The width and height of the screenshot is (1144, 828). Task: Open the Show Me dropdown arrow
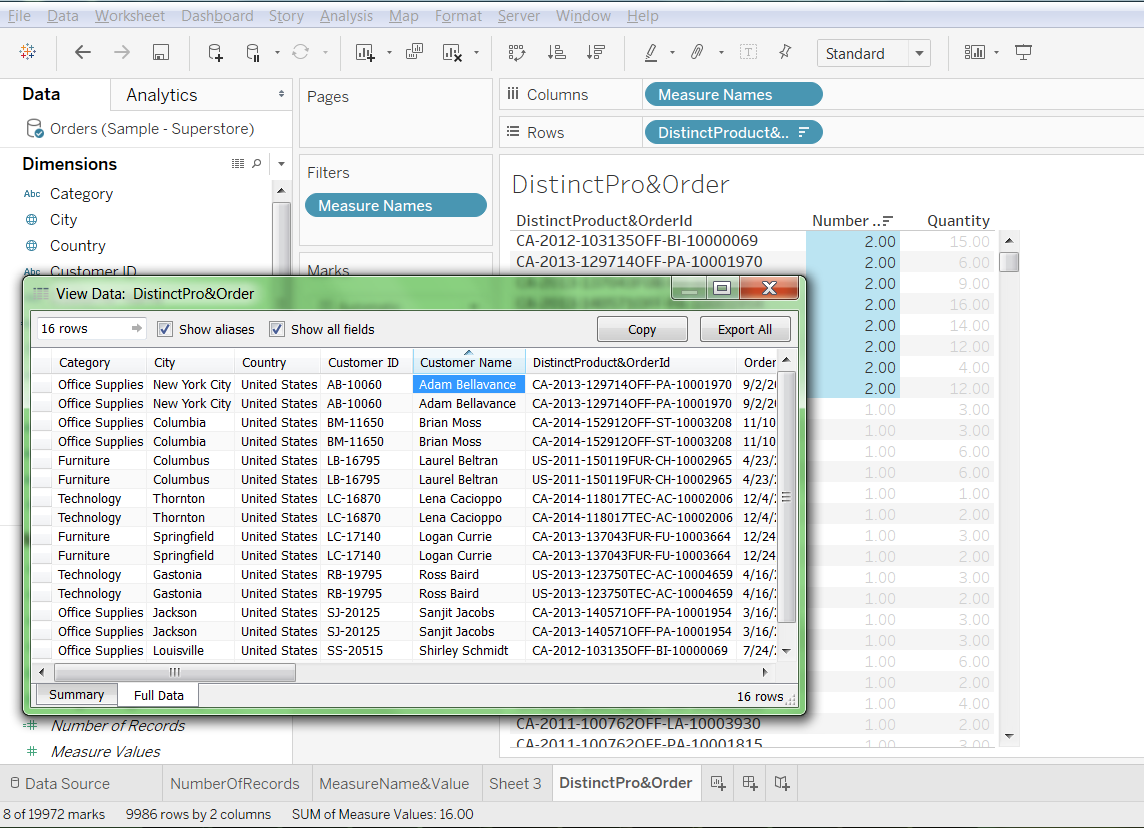point(996,53)
